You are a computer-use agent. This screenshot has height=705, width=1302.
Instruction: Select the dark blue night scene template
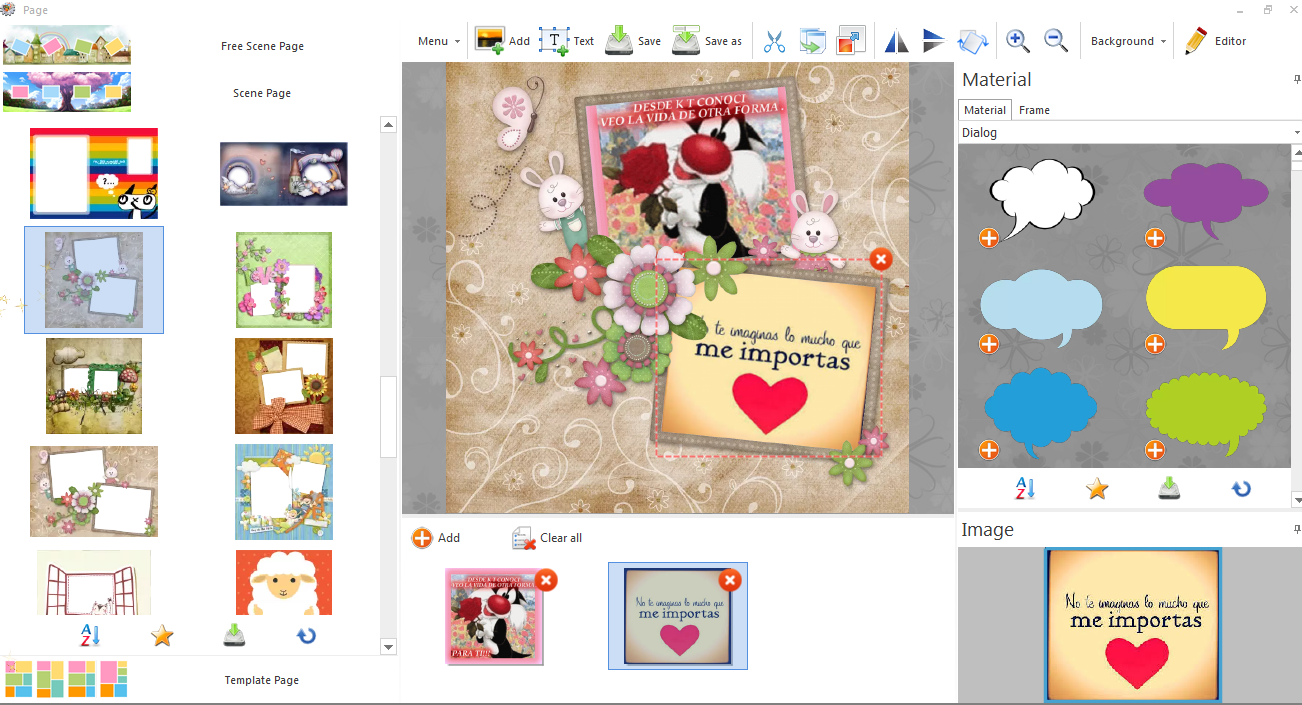(284, 174)
